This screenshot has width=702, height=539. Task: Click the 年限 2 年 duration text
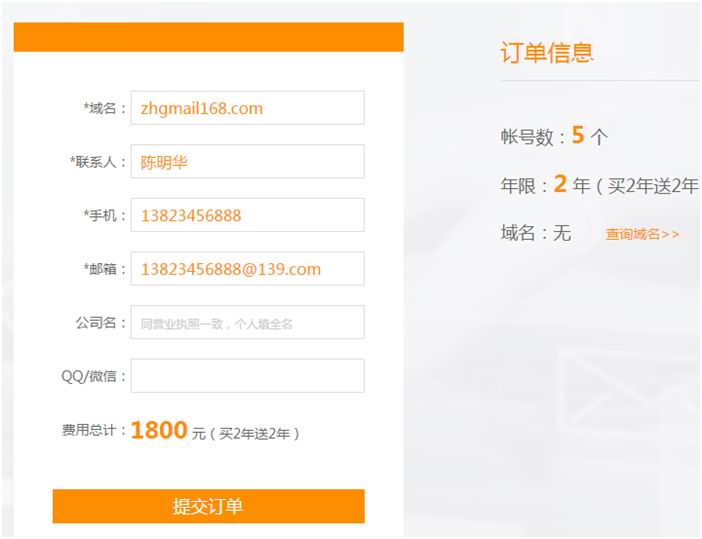pos(545,185)
